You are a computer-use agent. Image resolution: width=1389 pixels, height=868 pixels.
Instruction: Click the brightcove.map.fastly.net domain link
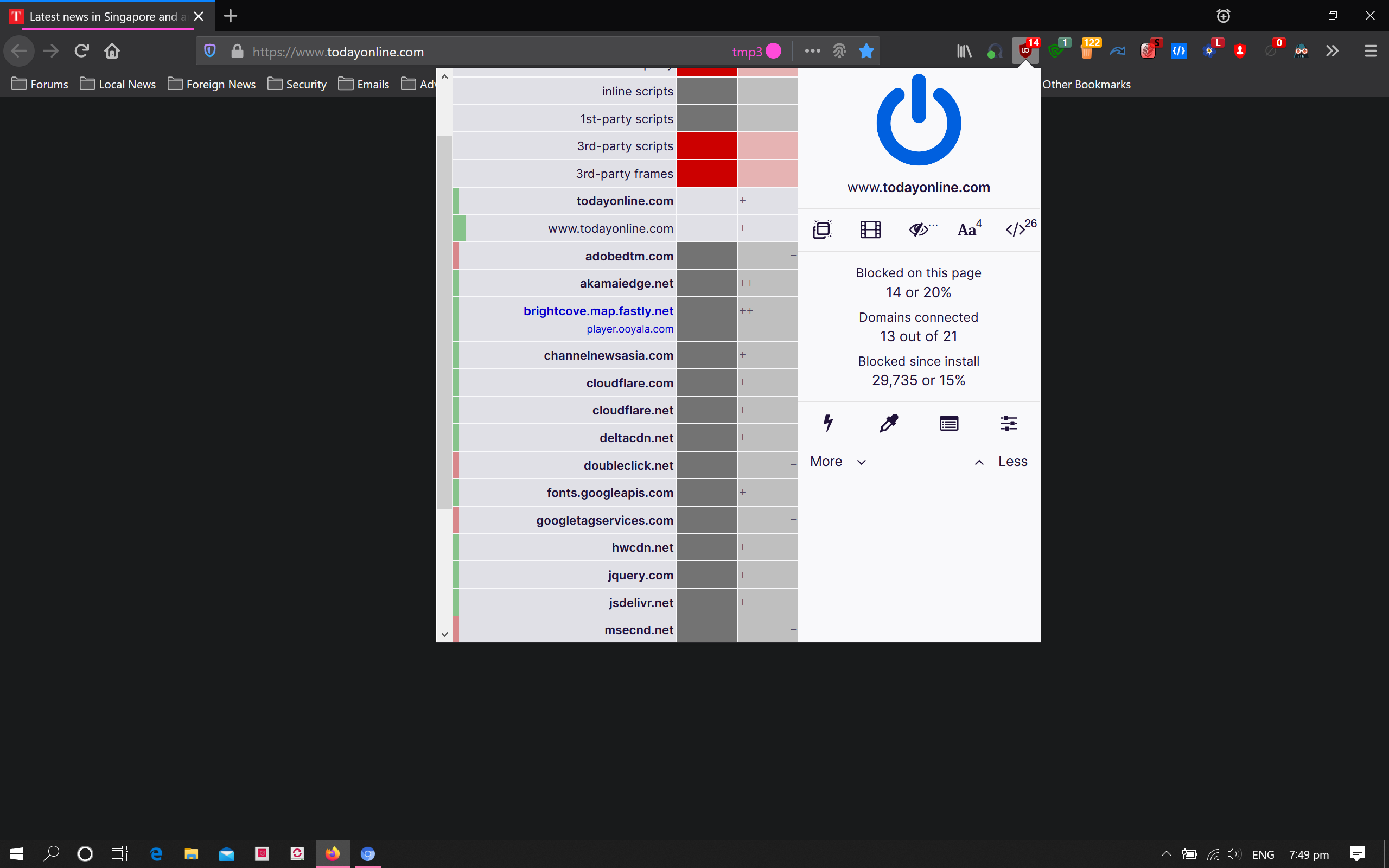click(x=598, y=310)
